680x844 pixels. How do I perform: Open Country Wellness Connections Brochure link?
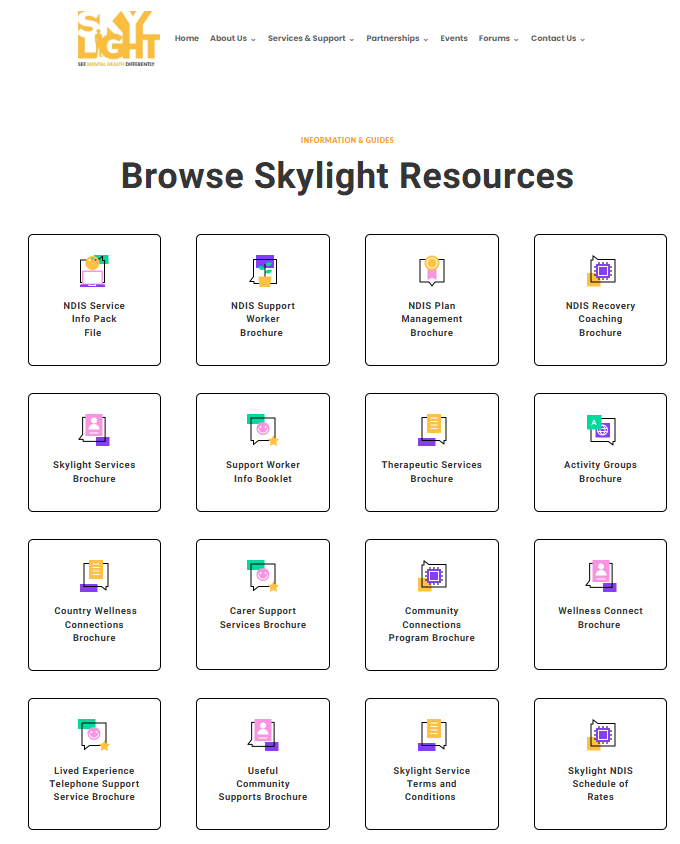95,624
